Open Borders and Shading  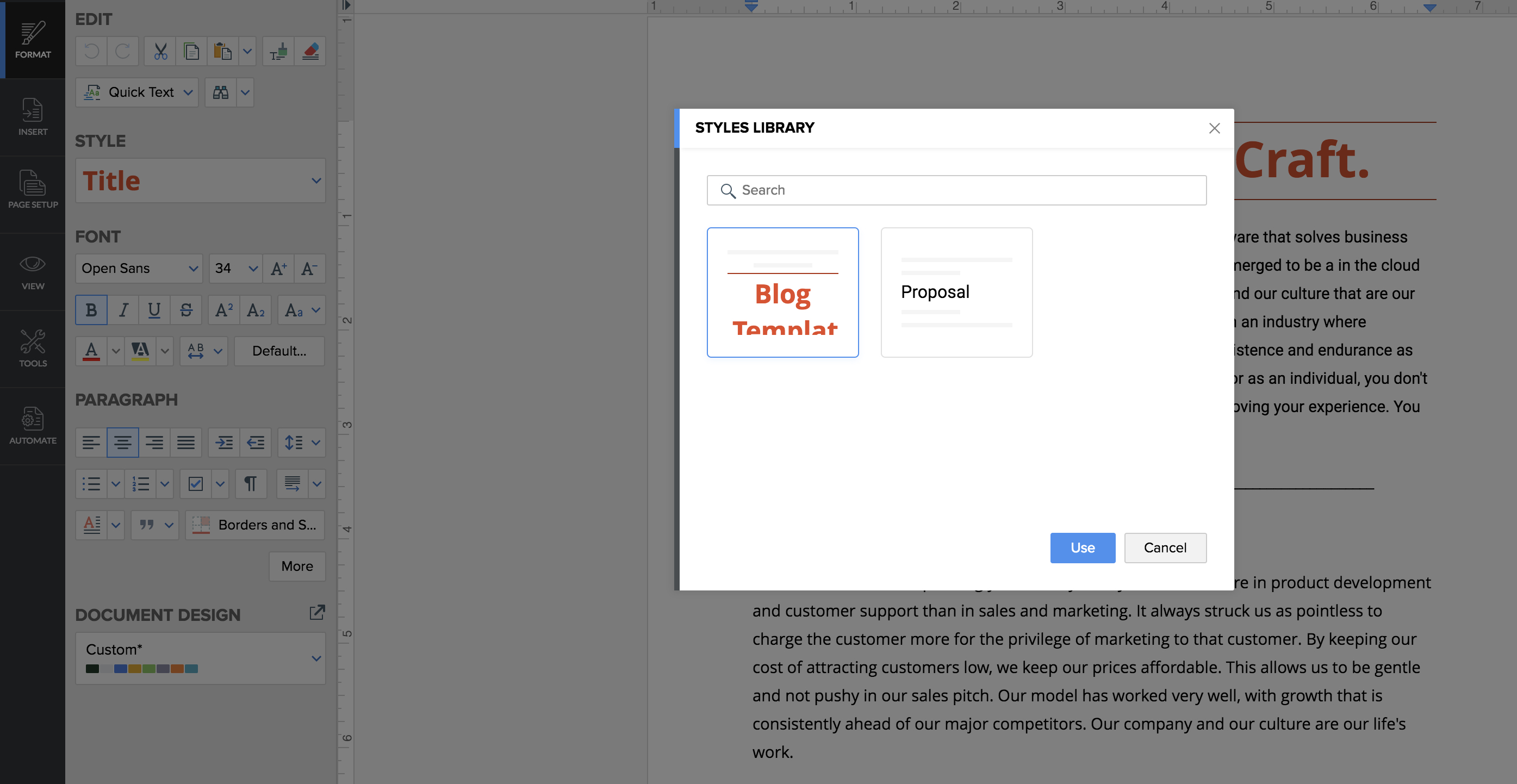[x=255, y=525]
